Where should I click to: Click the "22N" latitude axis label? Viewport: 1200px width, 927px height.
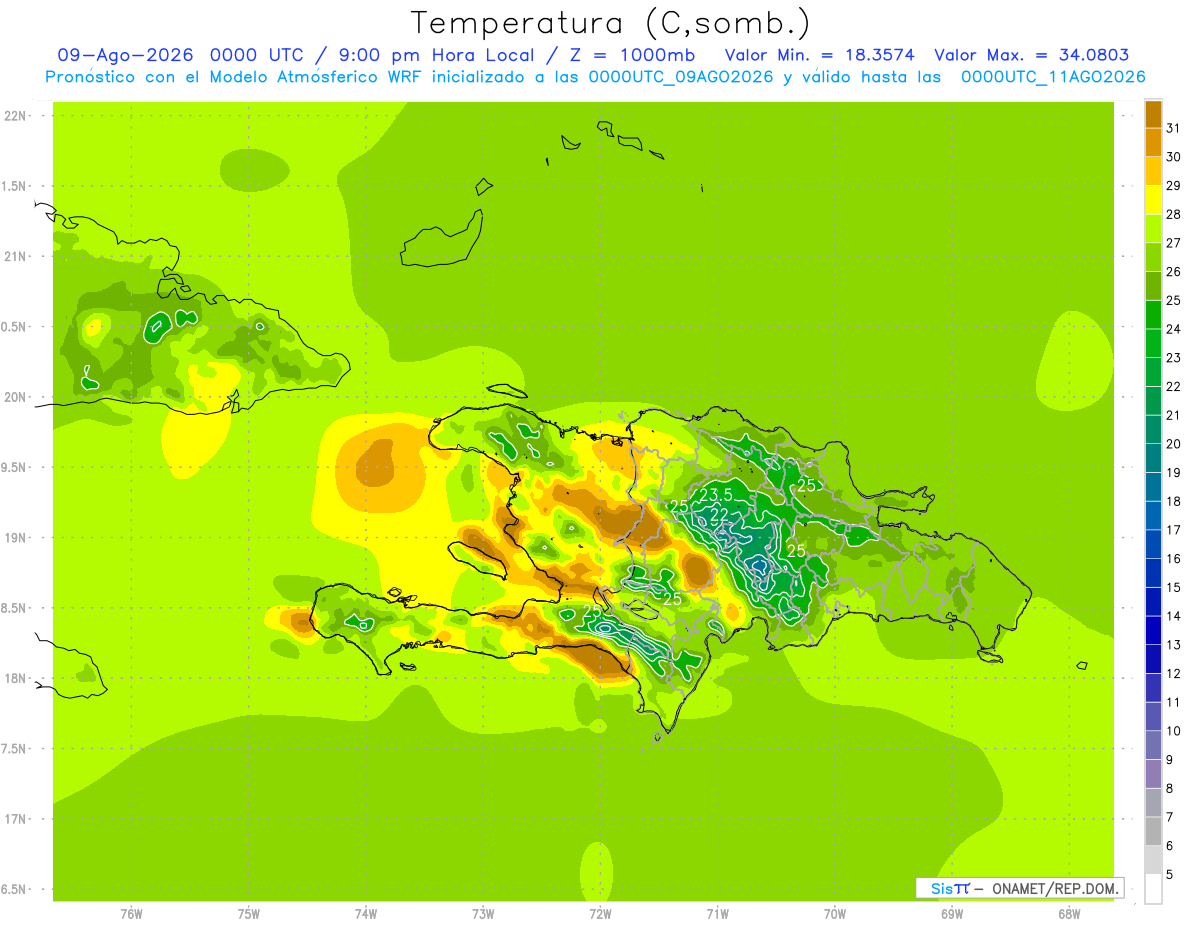(17, 116)
